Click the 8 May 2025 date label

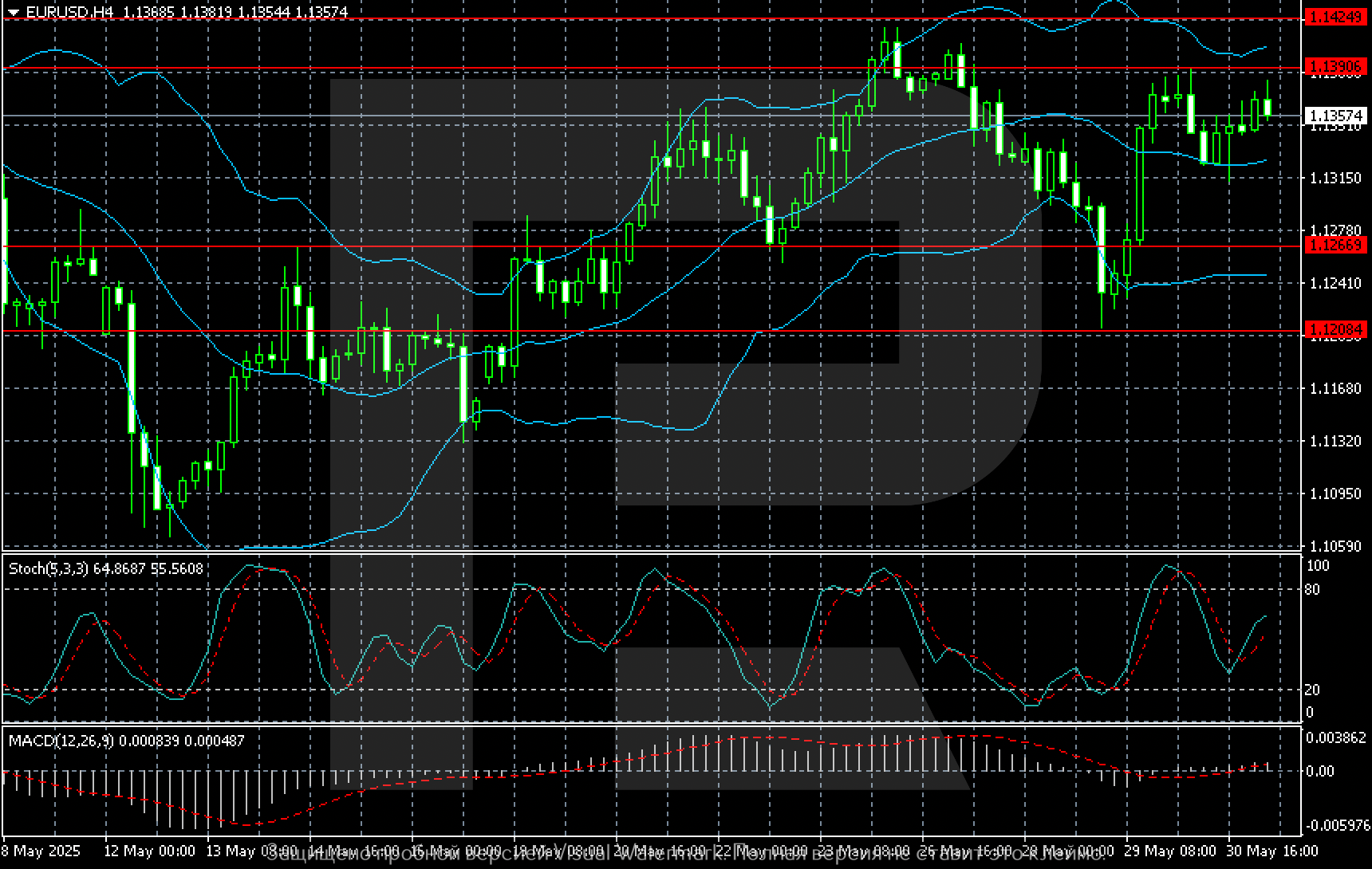(41, 851)
